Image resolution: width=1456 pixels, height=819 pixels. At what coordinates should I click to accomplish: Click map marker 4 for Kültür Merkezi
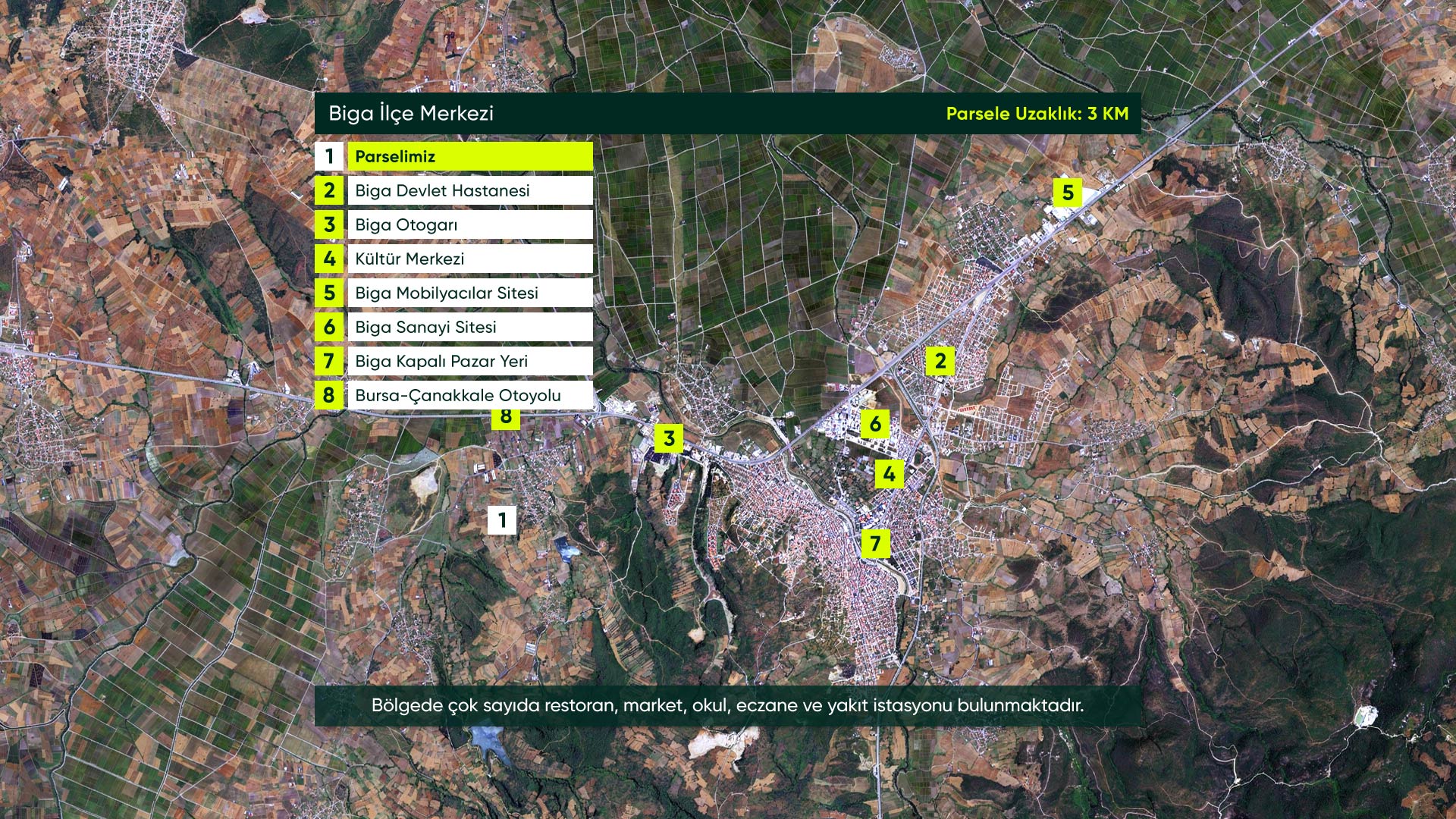889,475
